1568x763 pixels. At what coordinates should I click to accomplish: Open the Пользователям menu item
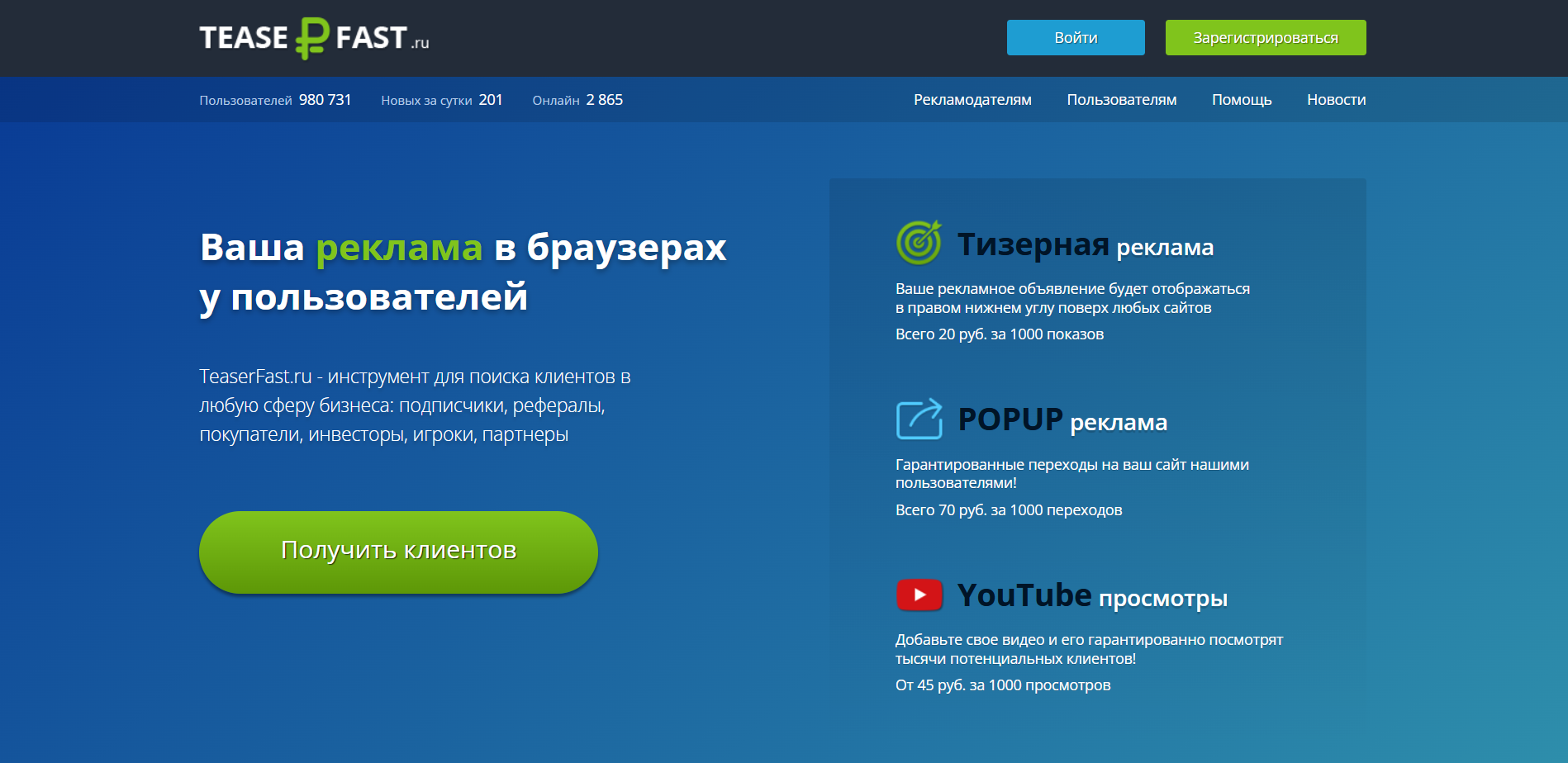pyautogui.click(x=1122, y=100)
